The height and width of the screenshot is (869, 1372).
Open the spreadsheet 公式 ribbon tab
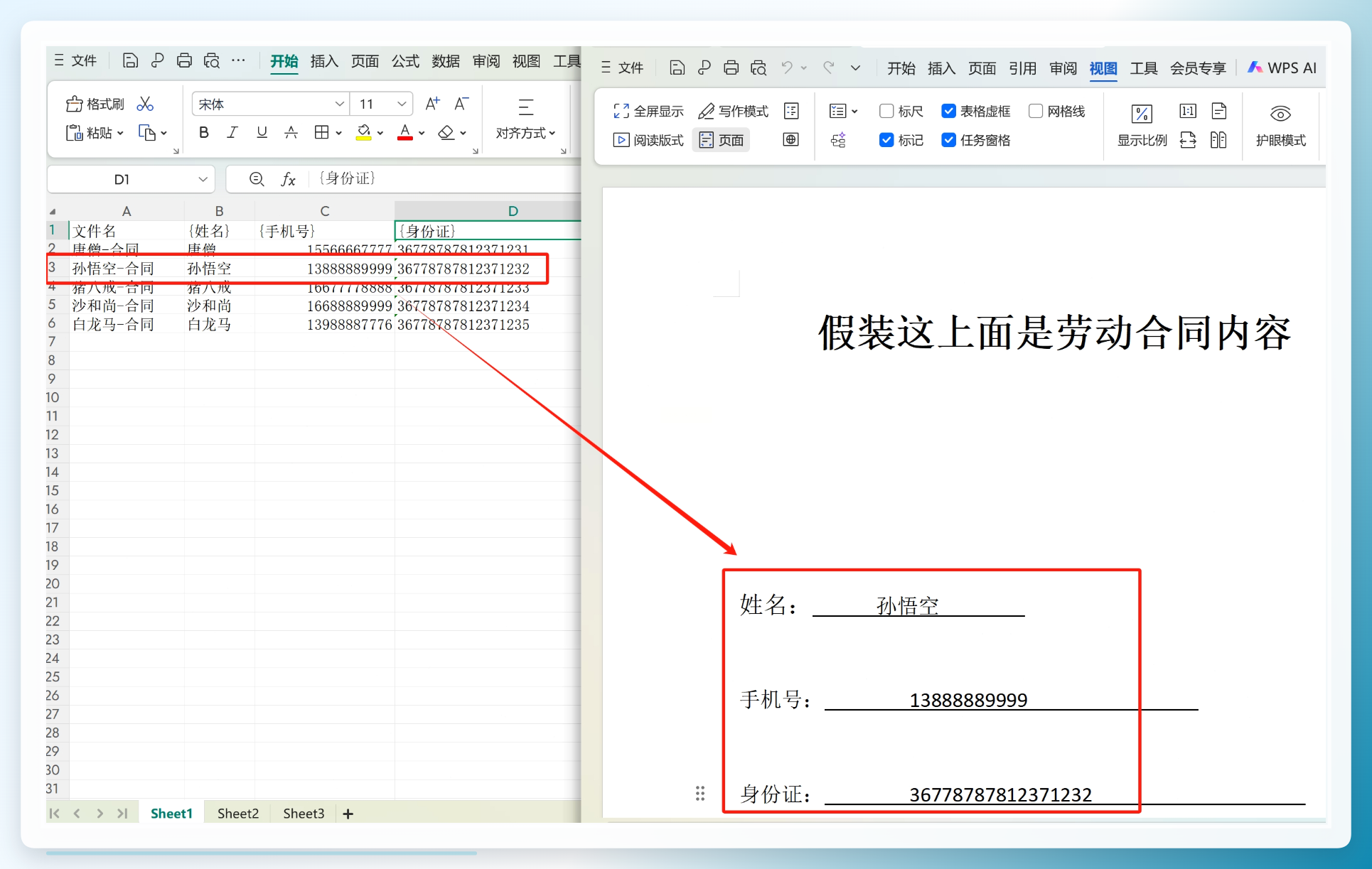pyautogui.click(x=405, y=61)
